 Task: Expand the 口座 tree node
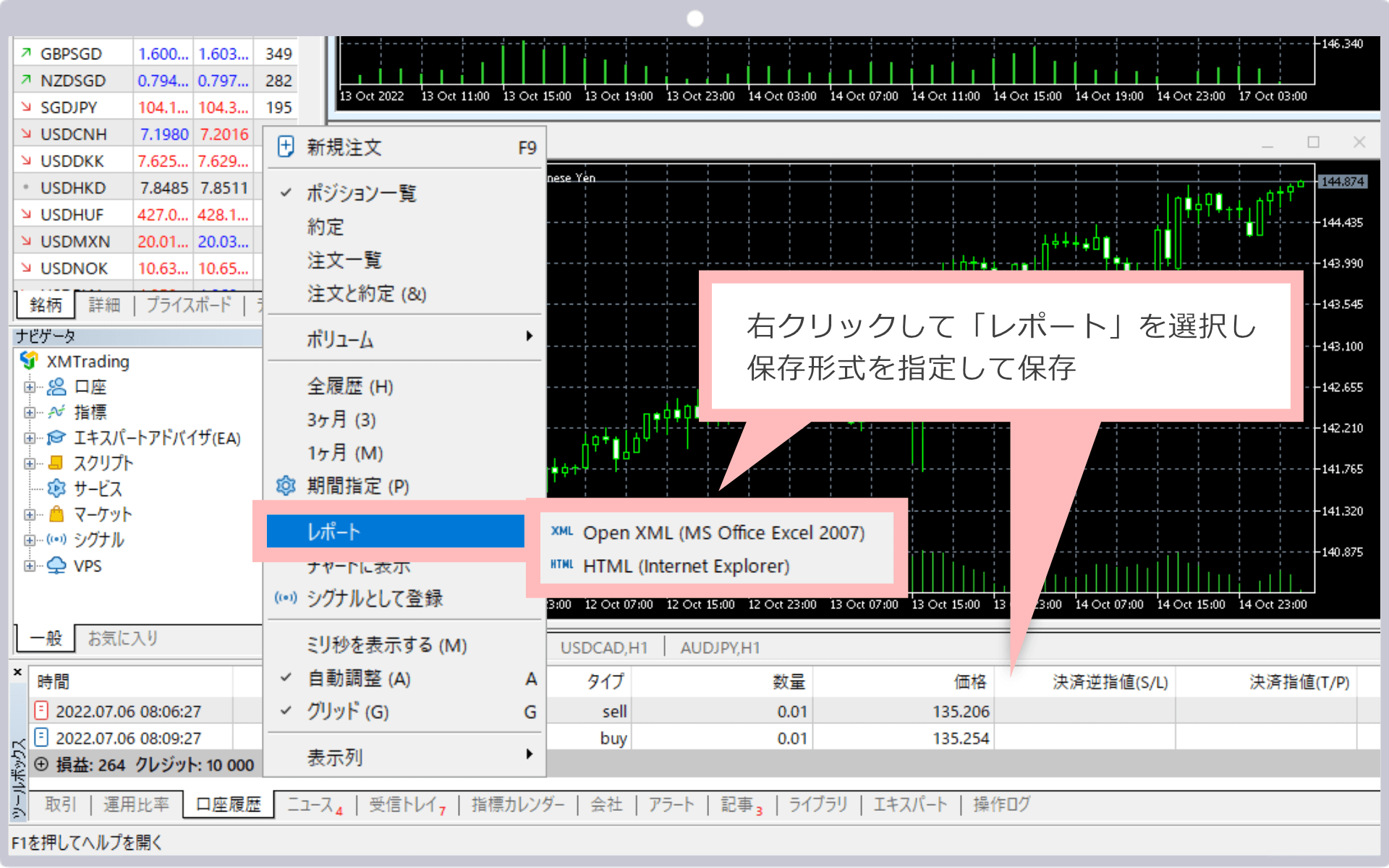tap(29, 387)
